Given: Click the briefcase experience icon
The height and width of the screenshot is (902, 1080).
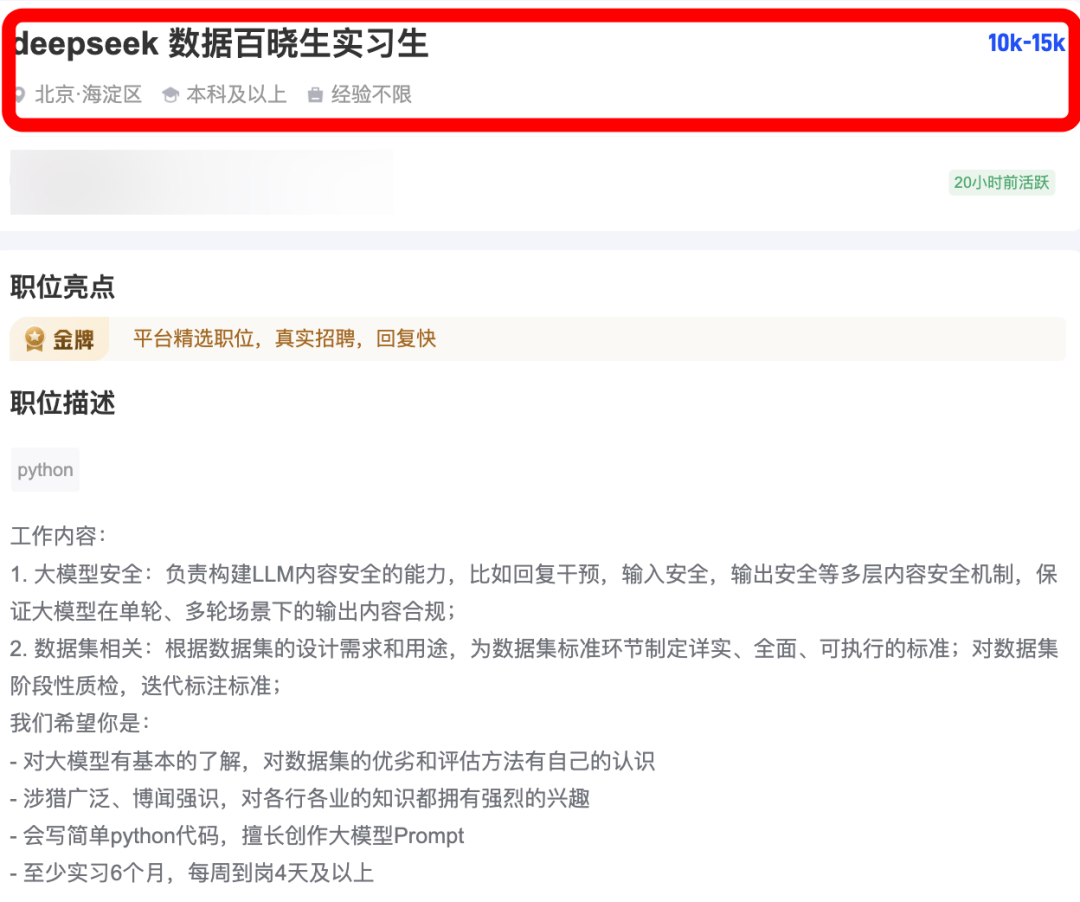Looking at the screenshot, I should click(x=315, y=95).
